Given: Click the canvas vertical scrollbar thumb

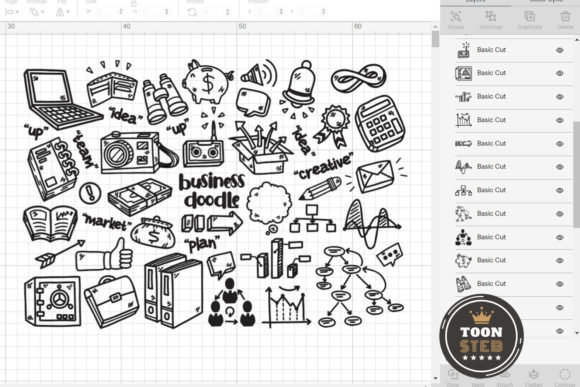Looking at the screenshot, I should coord(435,39).
